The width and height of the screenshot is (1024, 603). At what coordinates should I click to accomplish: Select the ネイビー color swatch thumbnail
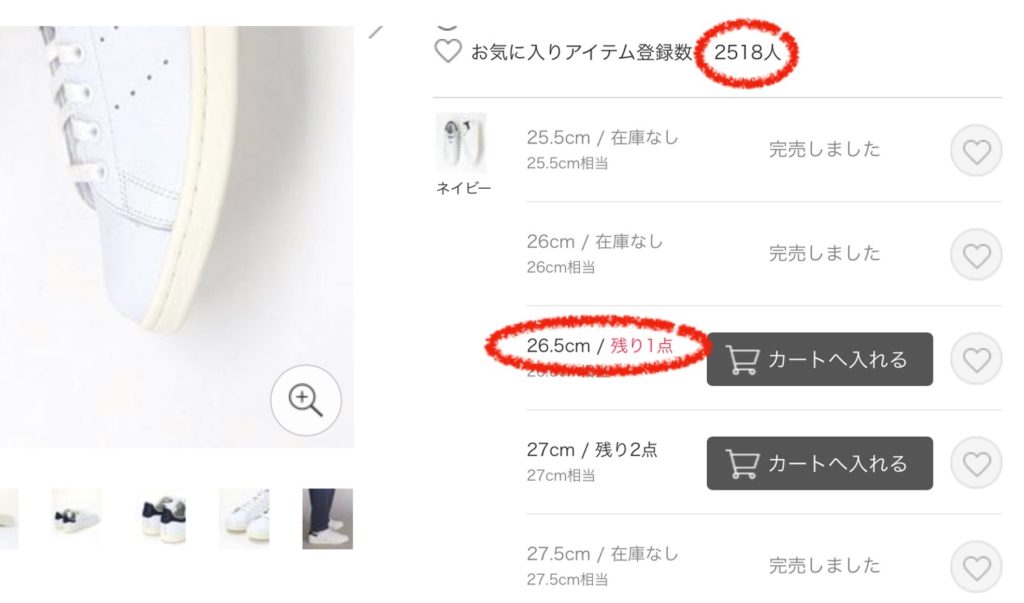point(461,142)
